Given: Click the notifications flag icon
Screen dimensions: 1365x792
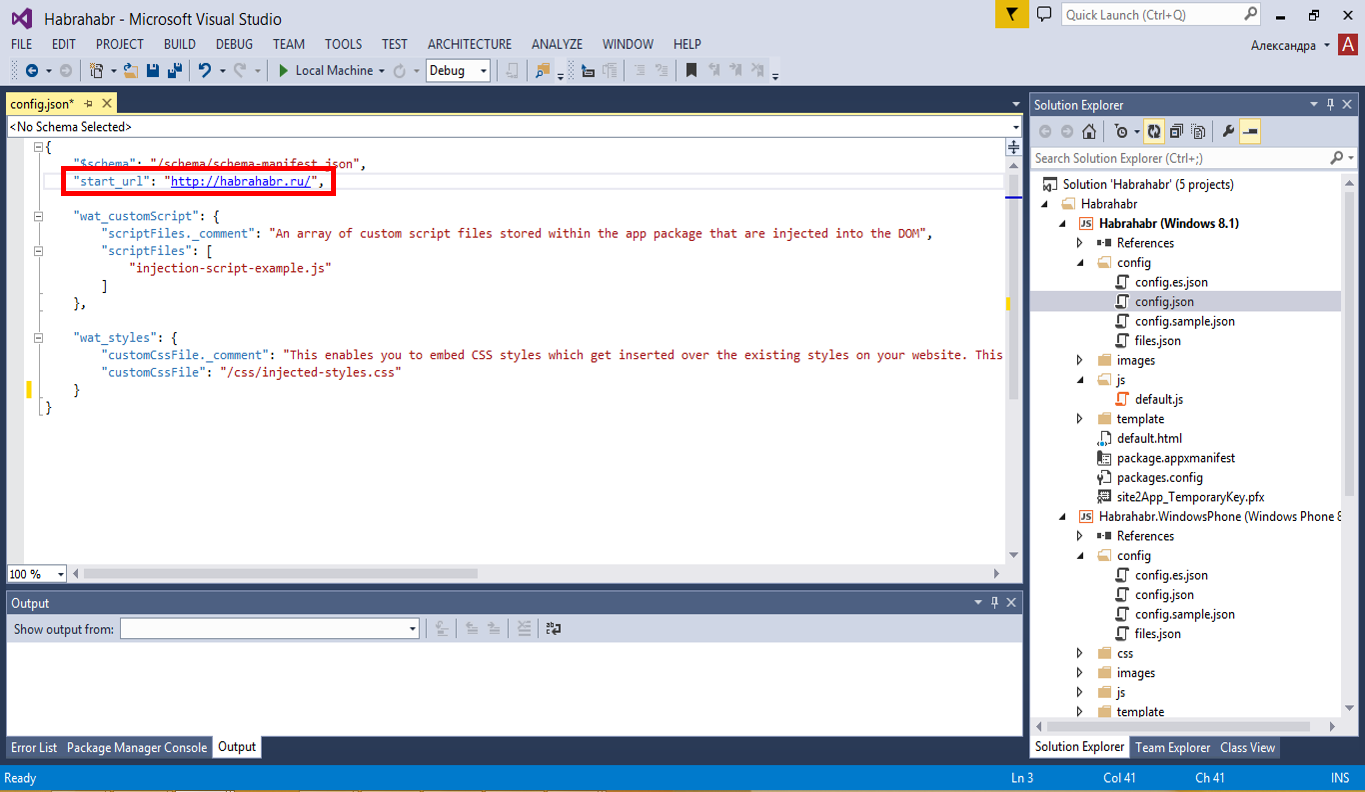Looking at the screenshot, I should [1011, 14].
